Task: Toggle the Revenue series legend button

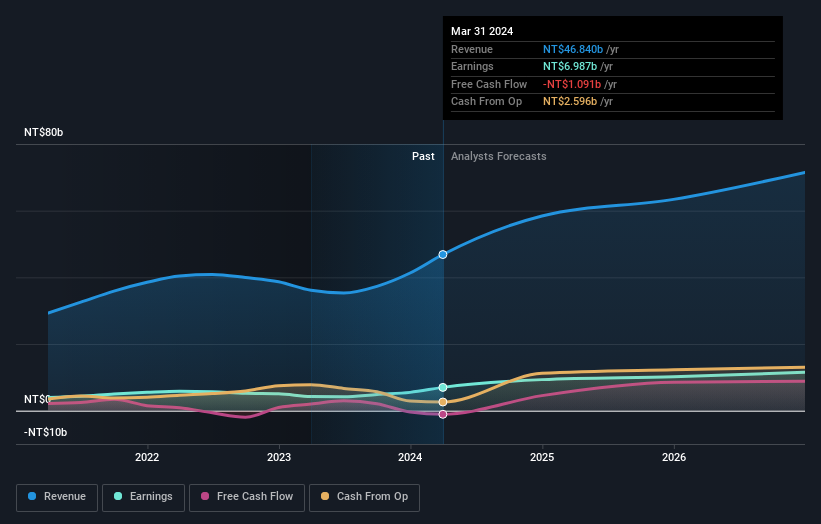Action: coord(57,497)
